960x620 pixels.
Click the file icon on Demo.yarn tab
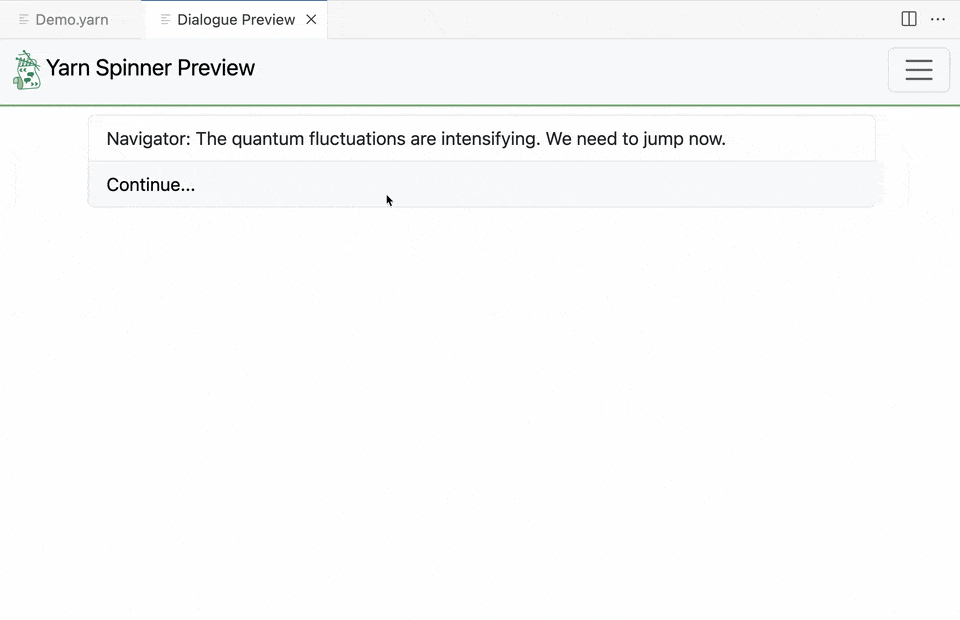(x=24, y=20)
